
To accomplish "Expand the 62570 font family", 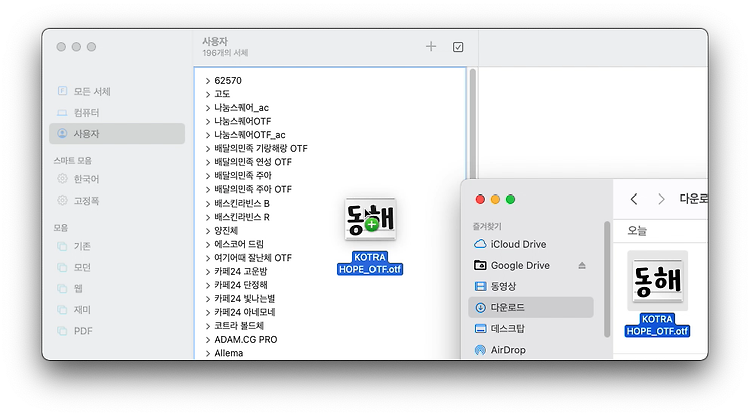I will tap(208, 80).
